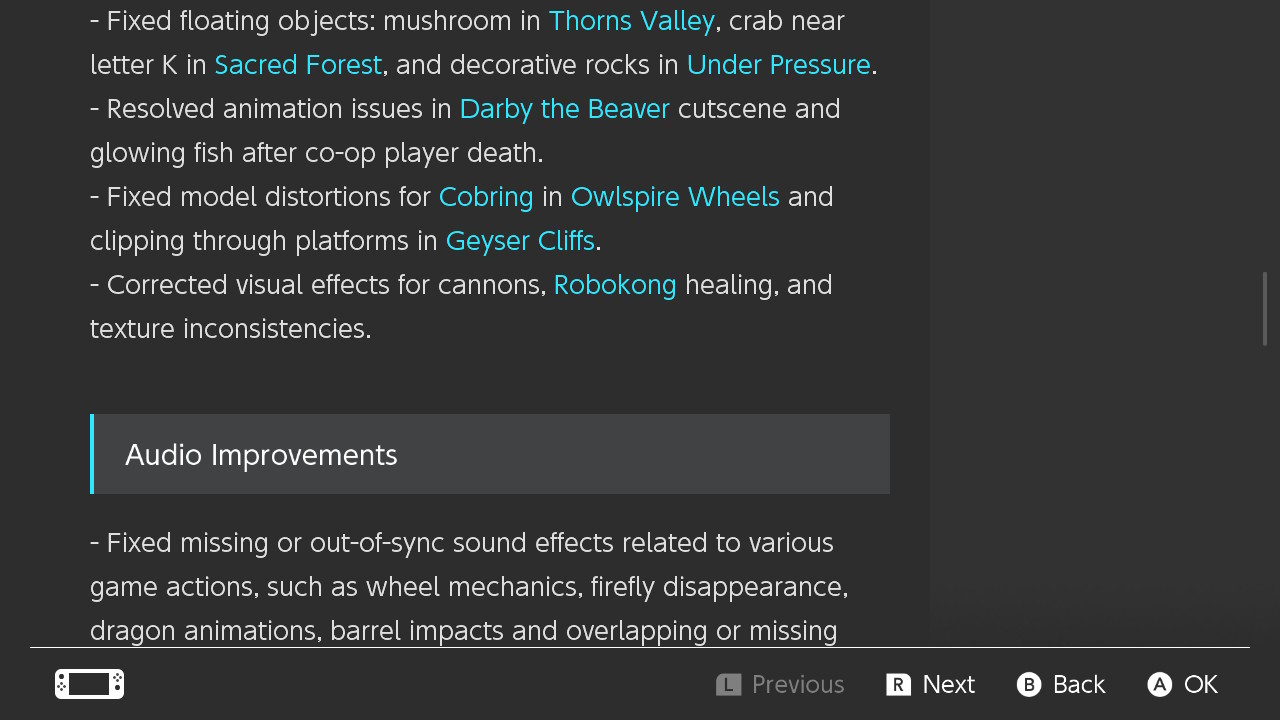The height and width of the screenshot is (720, 1280).
Task: Click the Next text label
Action: (x=948, y=684)
